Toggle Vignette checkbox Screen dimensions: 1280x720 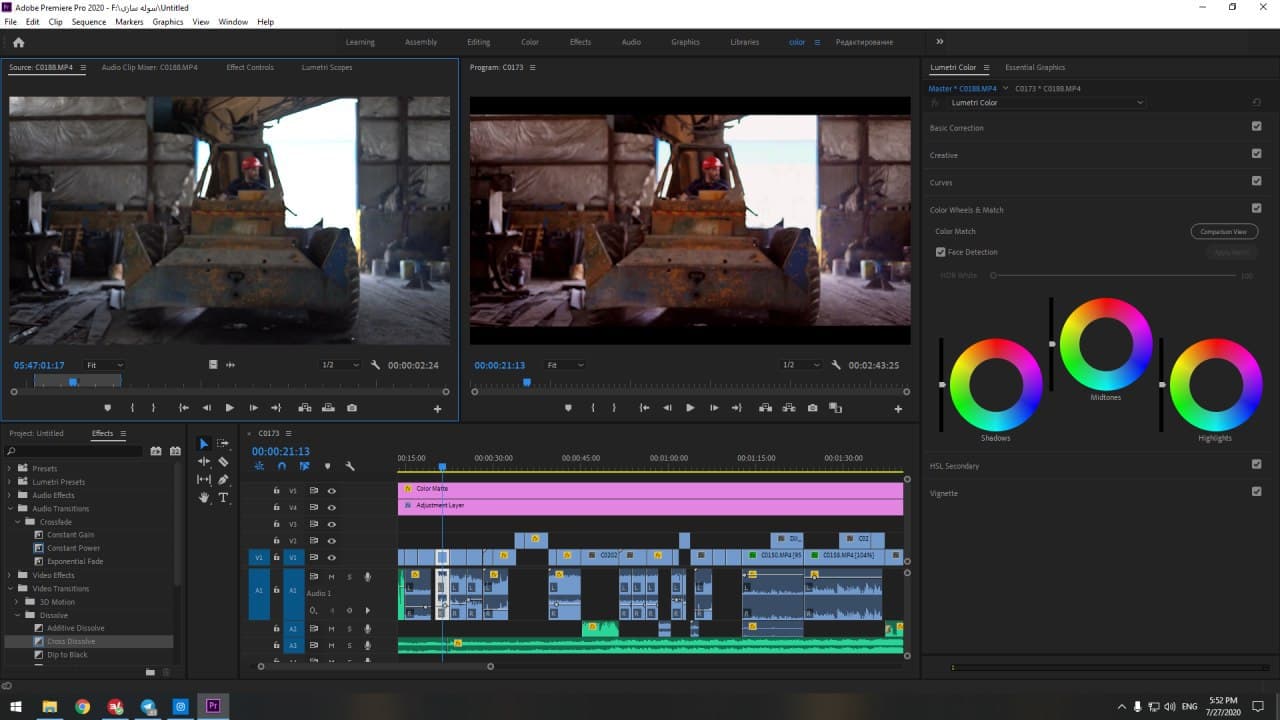click(1256, 491)
